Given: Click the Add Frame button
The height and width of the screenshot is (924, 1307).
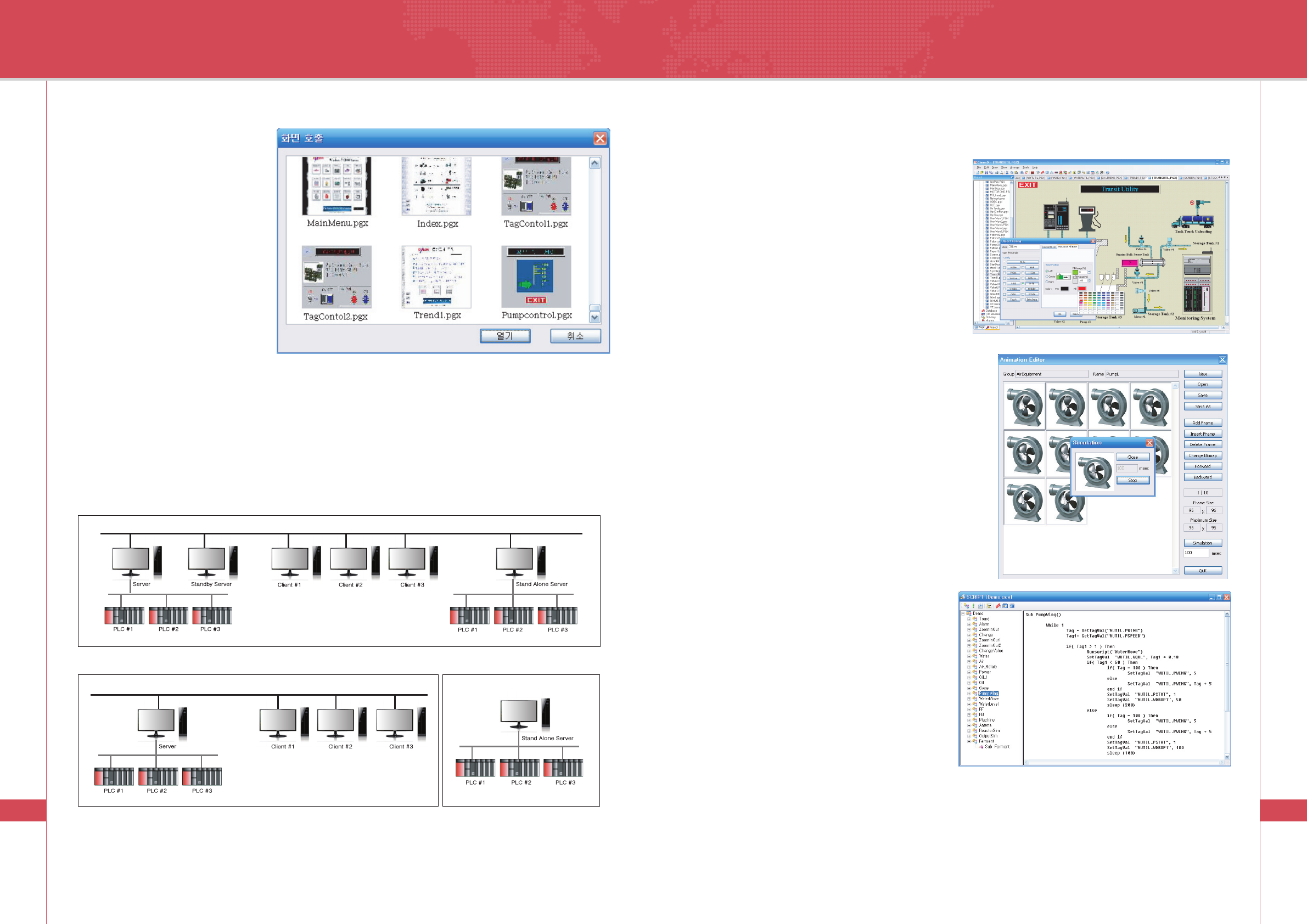Looking at the screenshot, I should coord(1202,422).
